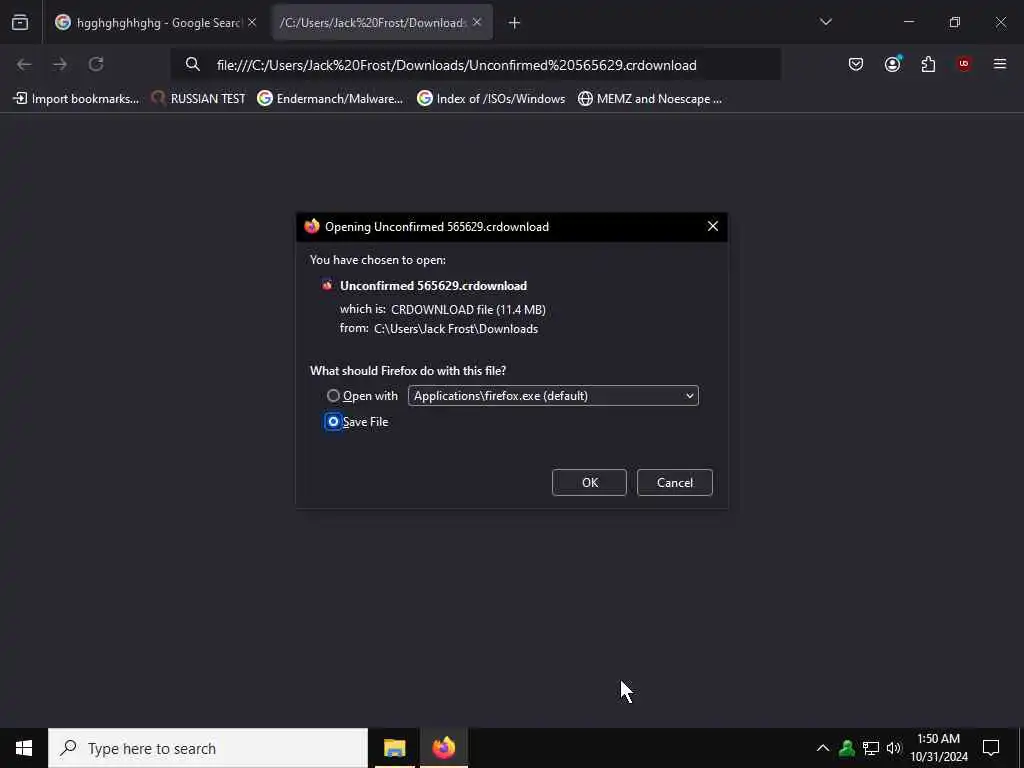Expand the Applications\firefox.exe application dropdown
The width and height of the screenshot is (1024, 768).
tap(553, 396)
